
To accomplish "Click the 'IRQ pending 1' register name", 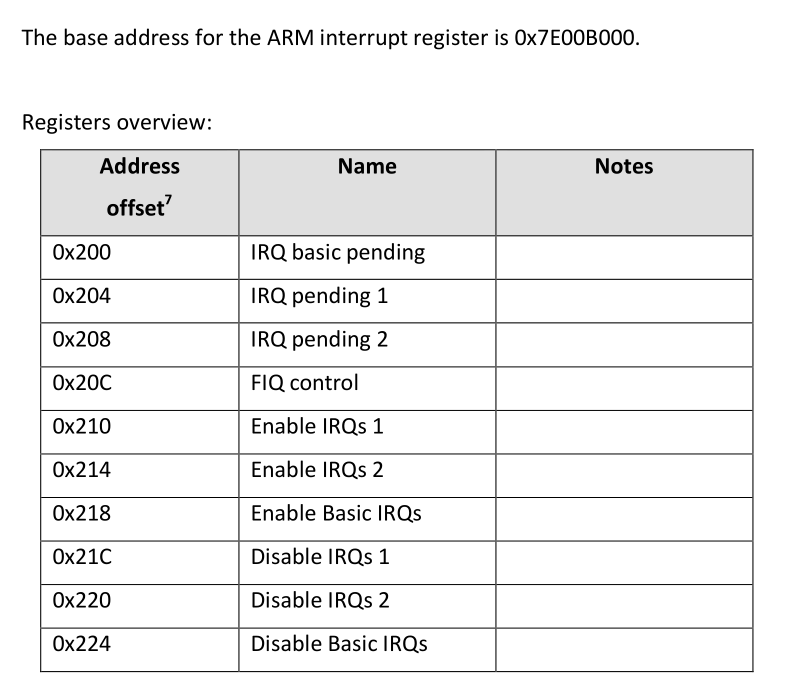I will (x=319, y=296).
